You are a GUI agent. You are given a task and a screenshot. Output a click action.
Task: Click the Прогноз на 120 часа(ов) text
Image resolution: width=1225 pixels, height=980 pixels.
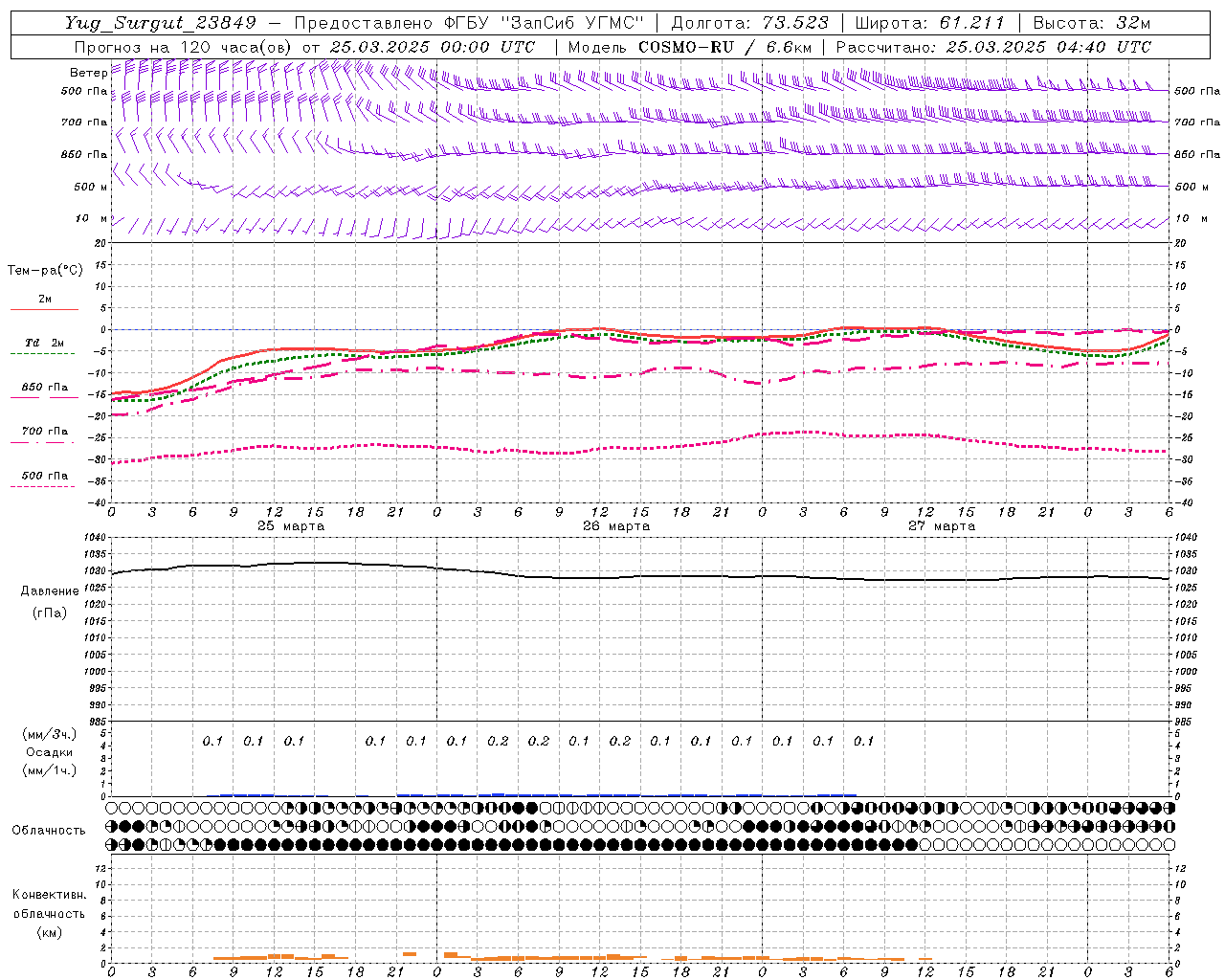click(184, 47)
